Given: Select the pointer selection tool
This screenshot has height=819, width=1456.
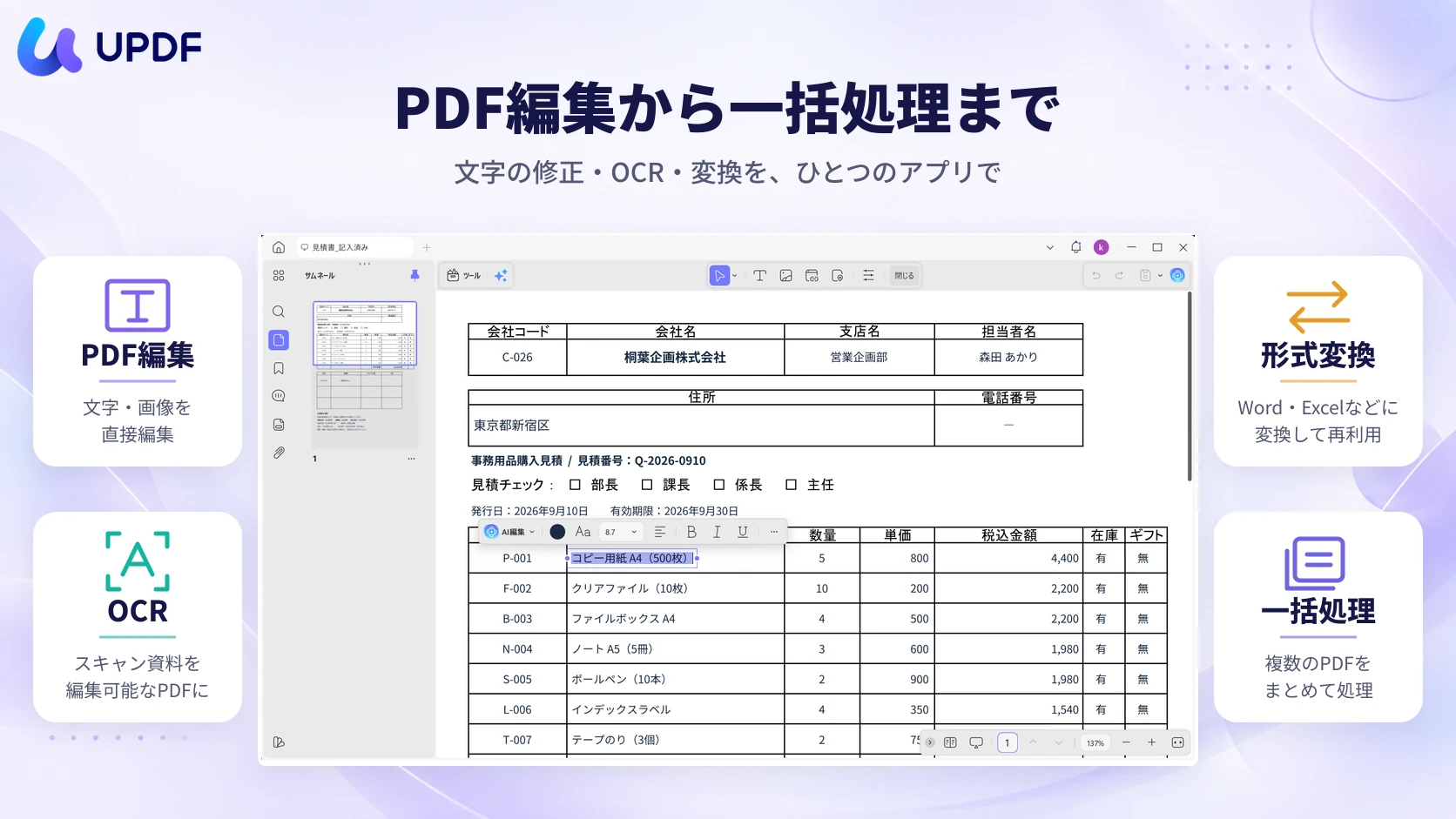Looking at the screenshot, I should [x=719, y=276].
